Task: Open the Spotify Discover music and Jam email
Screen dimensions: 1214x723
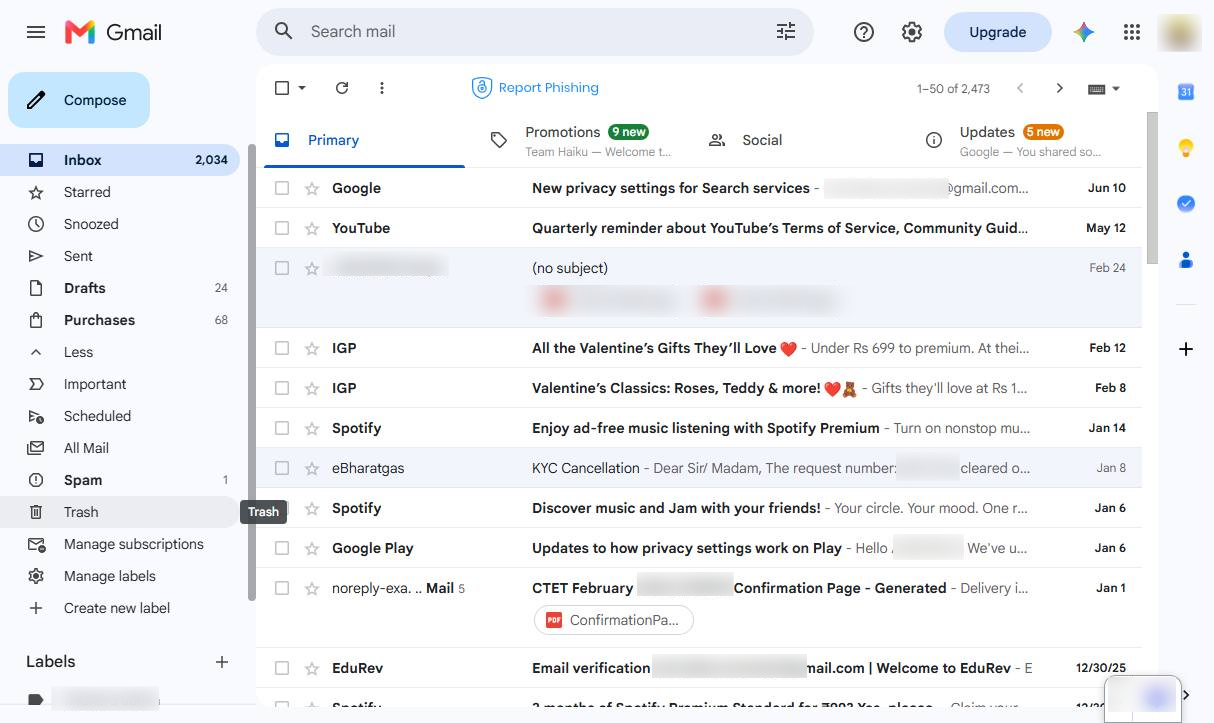Action: [x=699, y=508]
